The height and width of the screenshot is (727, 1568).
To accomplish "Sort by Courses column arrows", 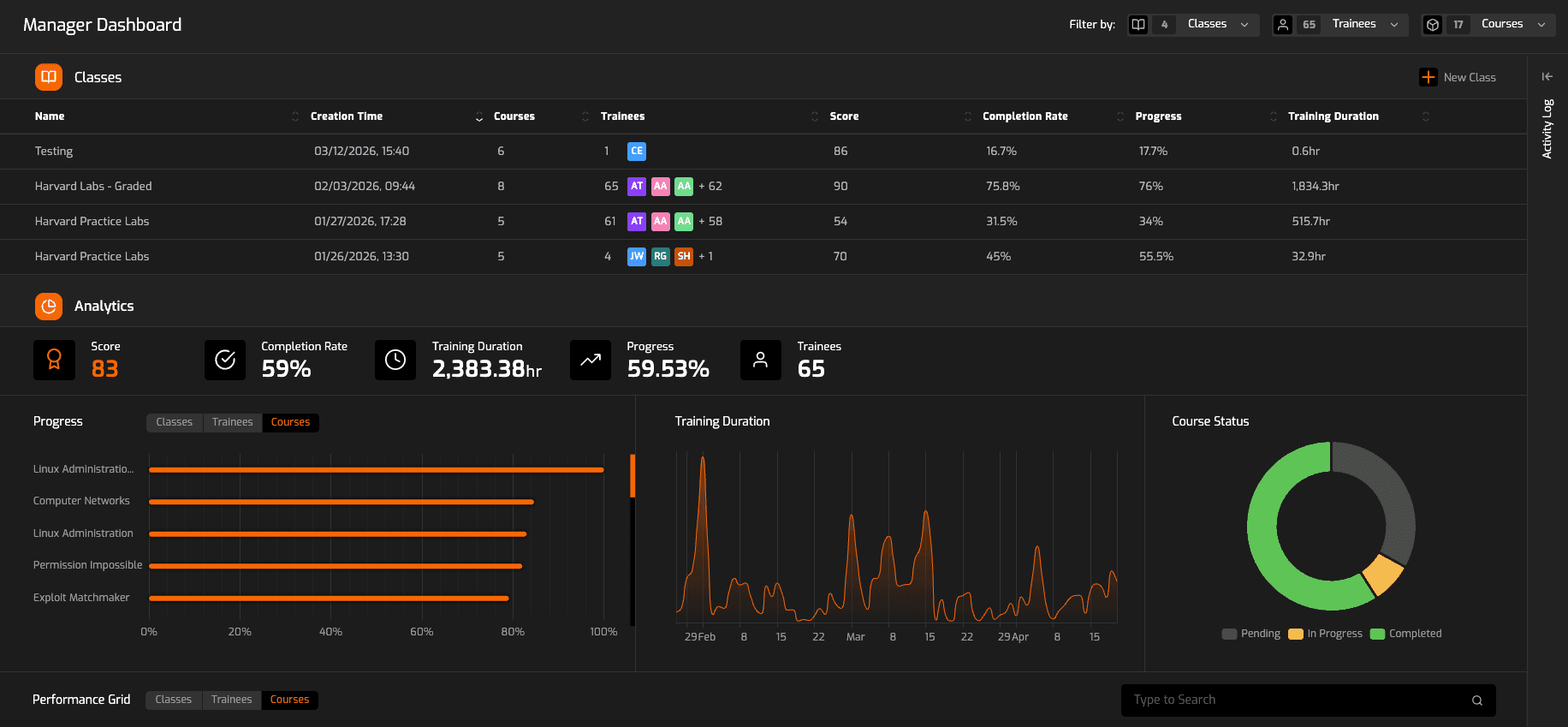I will [x=585, y=116].
